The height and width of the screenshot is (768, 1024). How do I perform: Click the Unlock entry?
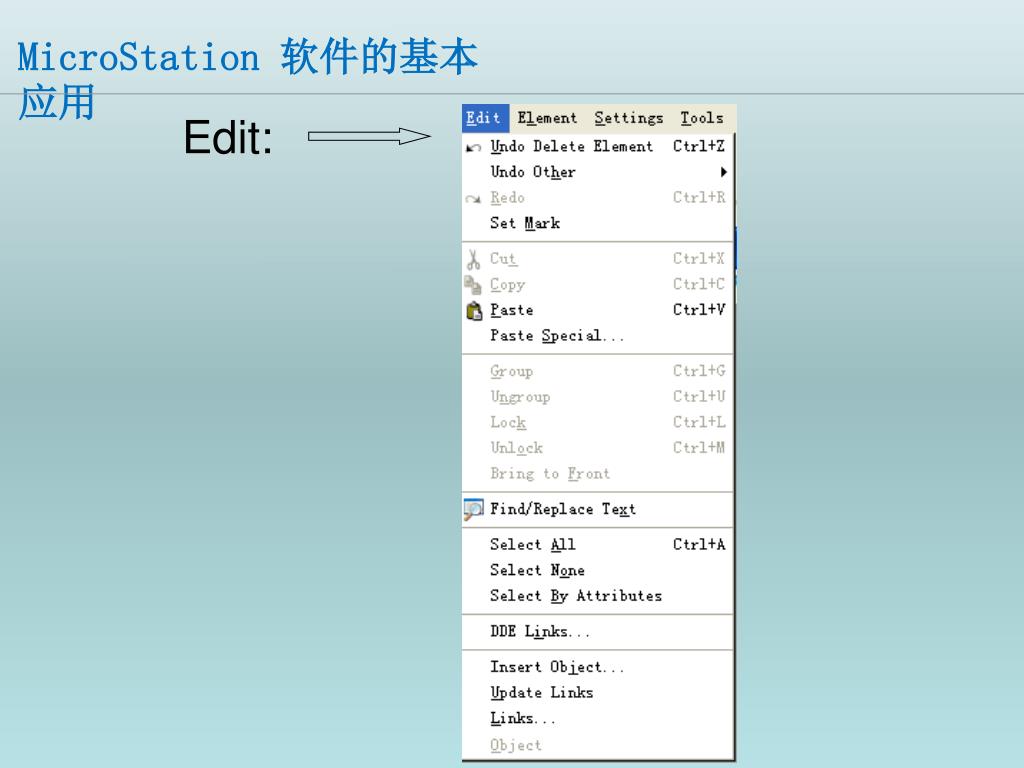point(598,447)
